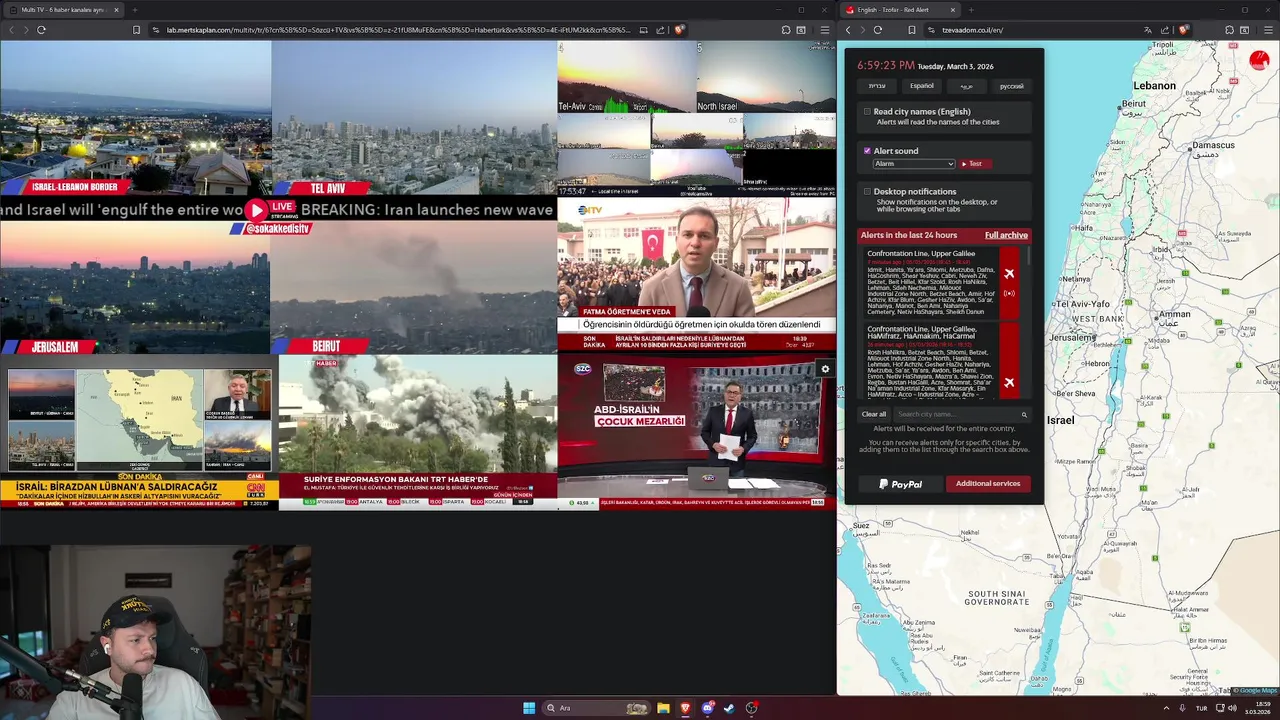Open new tab in Red Alert window
The width and height of the screenshot is (1280, 720).
tap(971, 10)
